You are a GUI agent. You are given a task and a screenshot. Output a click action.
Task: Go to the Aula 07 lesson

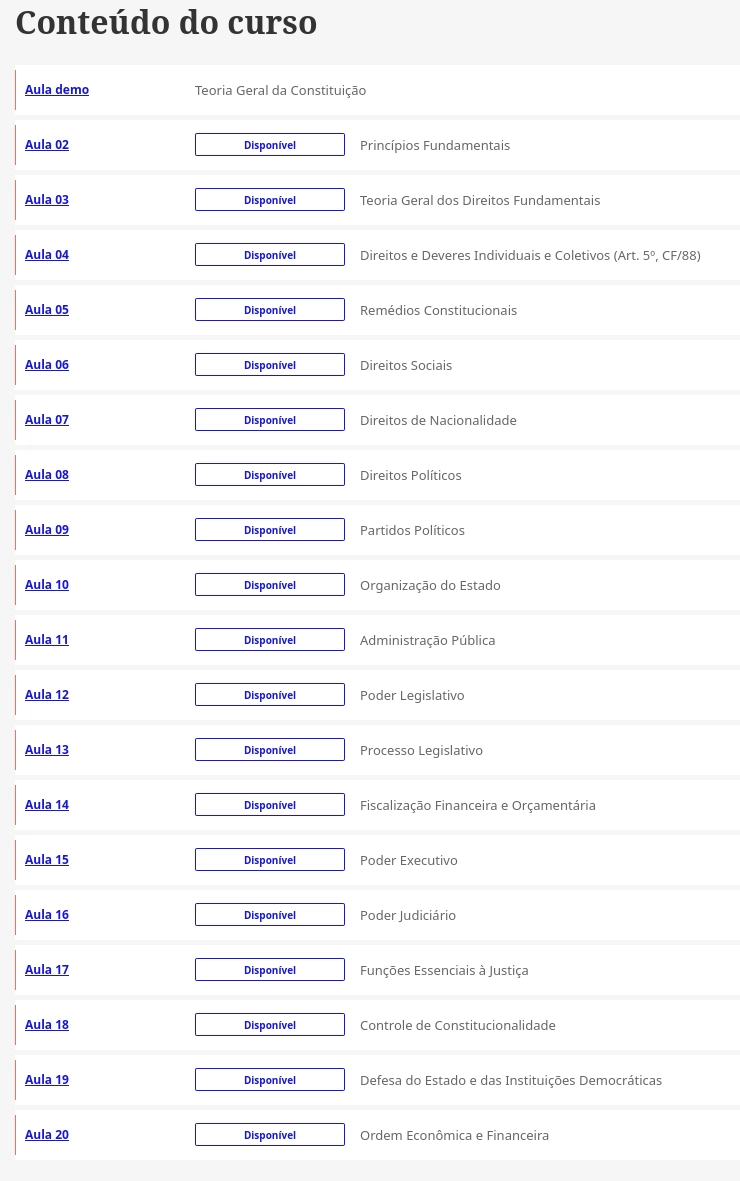(47, 420)
